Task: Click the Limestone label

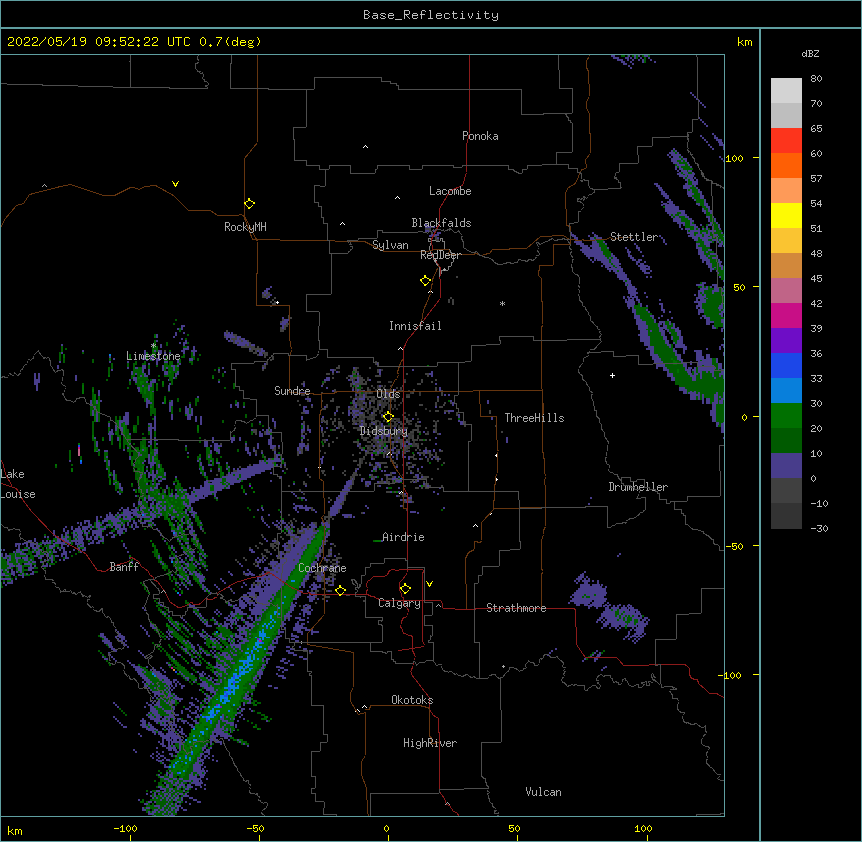Action: click(153, 356)
